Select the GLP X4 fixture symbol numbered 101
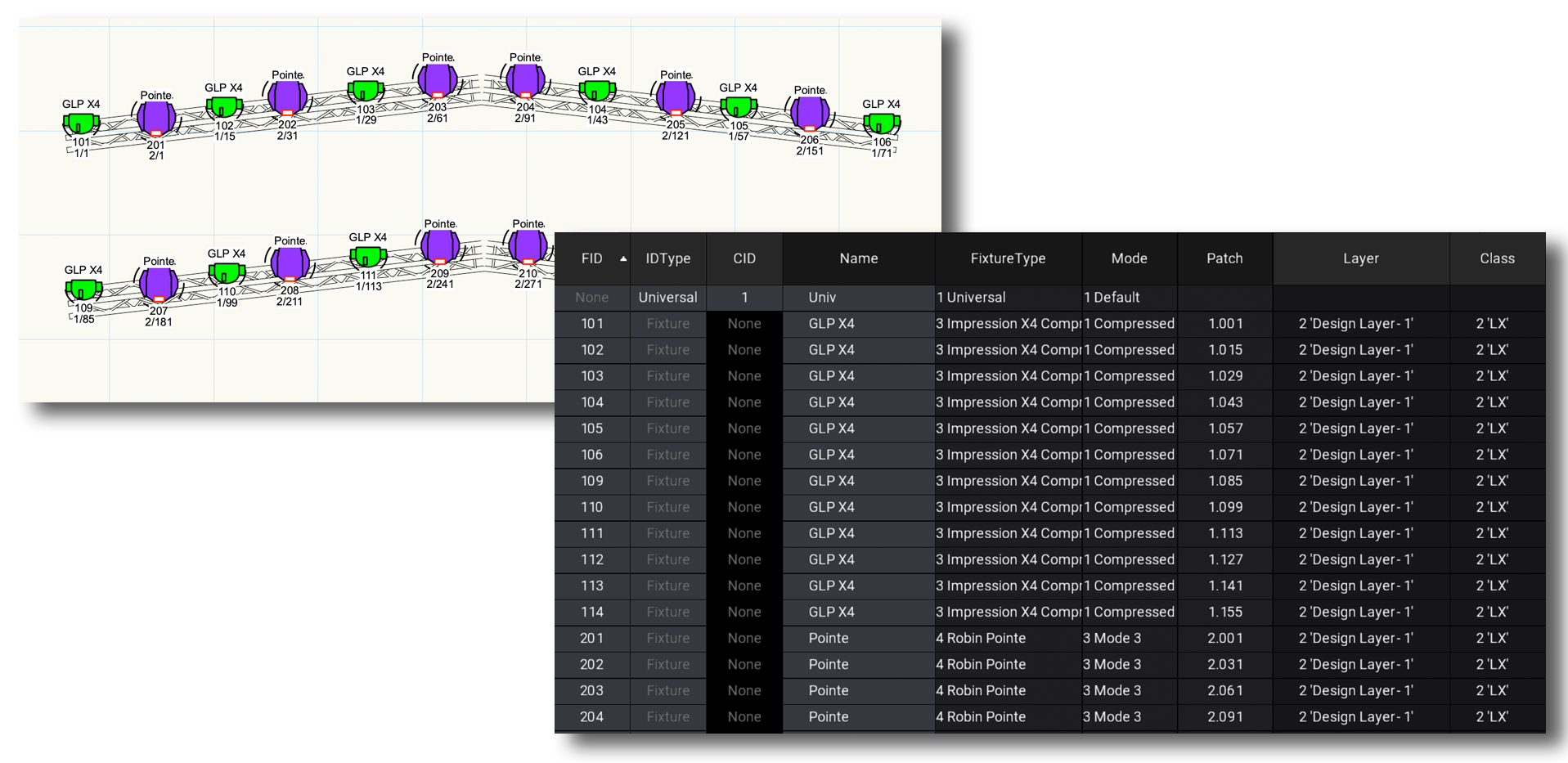 (81, 124)
